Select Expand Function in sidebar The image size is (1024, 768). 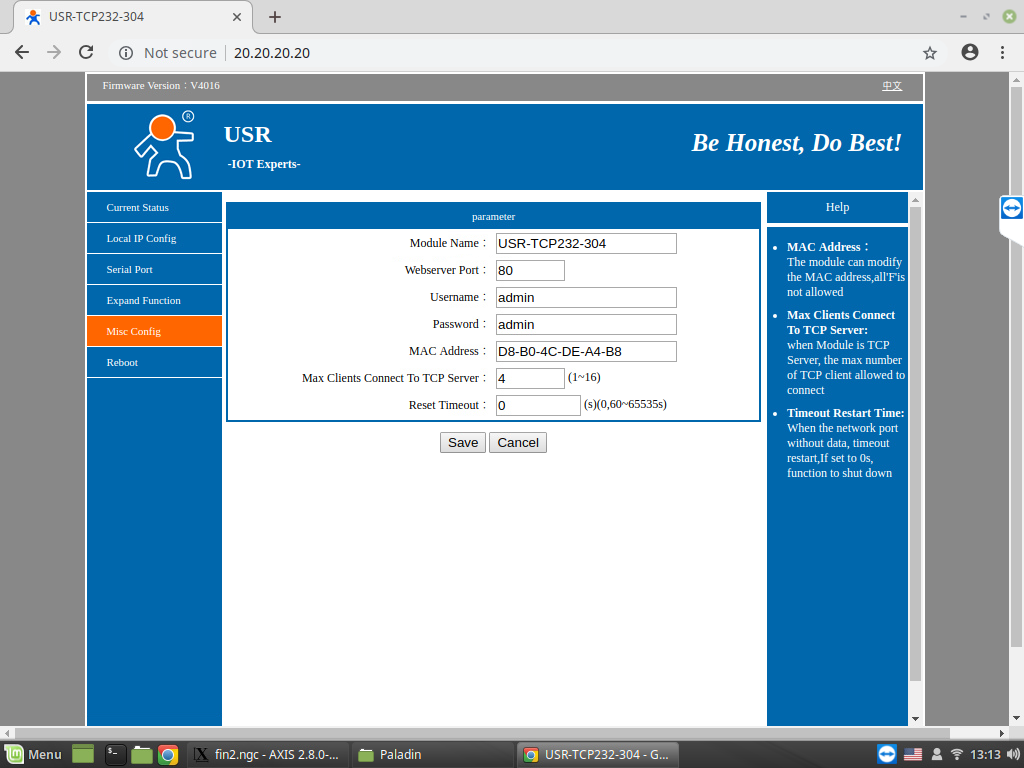154,300
